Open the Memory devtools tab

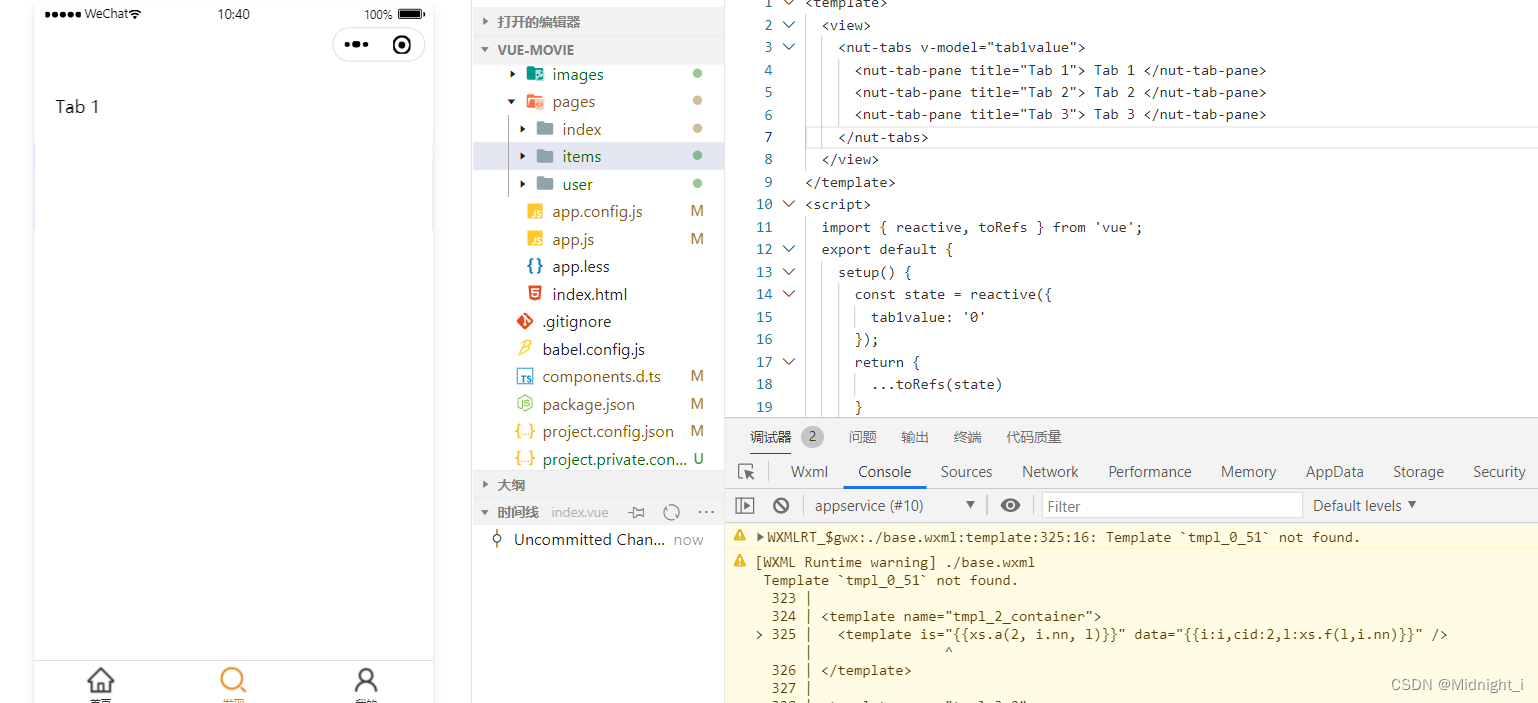coord(1248,472)
